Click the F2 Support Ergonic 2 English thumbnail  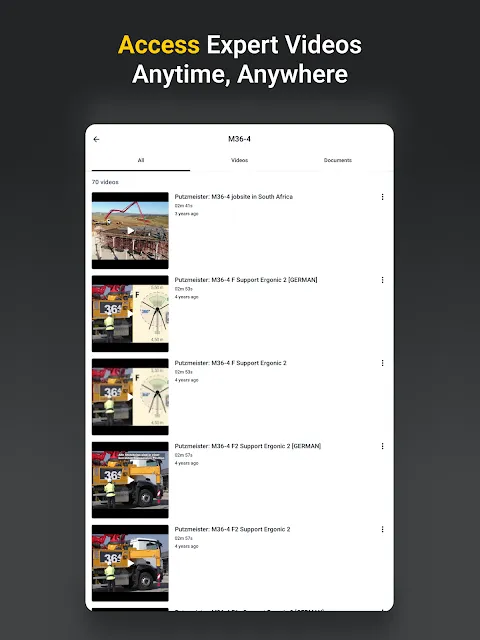(x=130, y=563)
